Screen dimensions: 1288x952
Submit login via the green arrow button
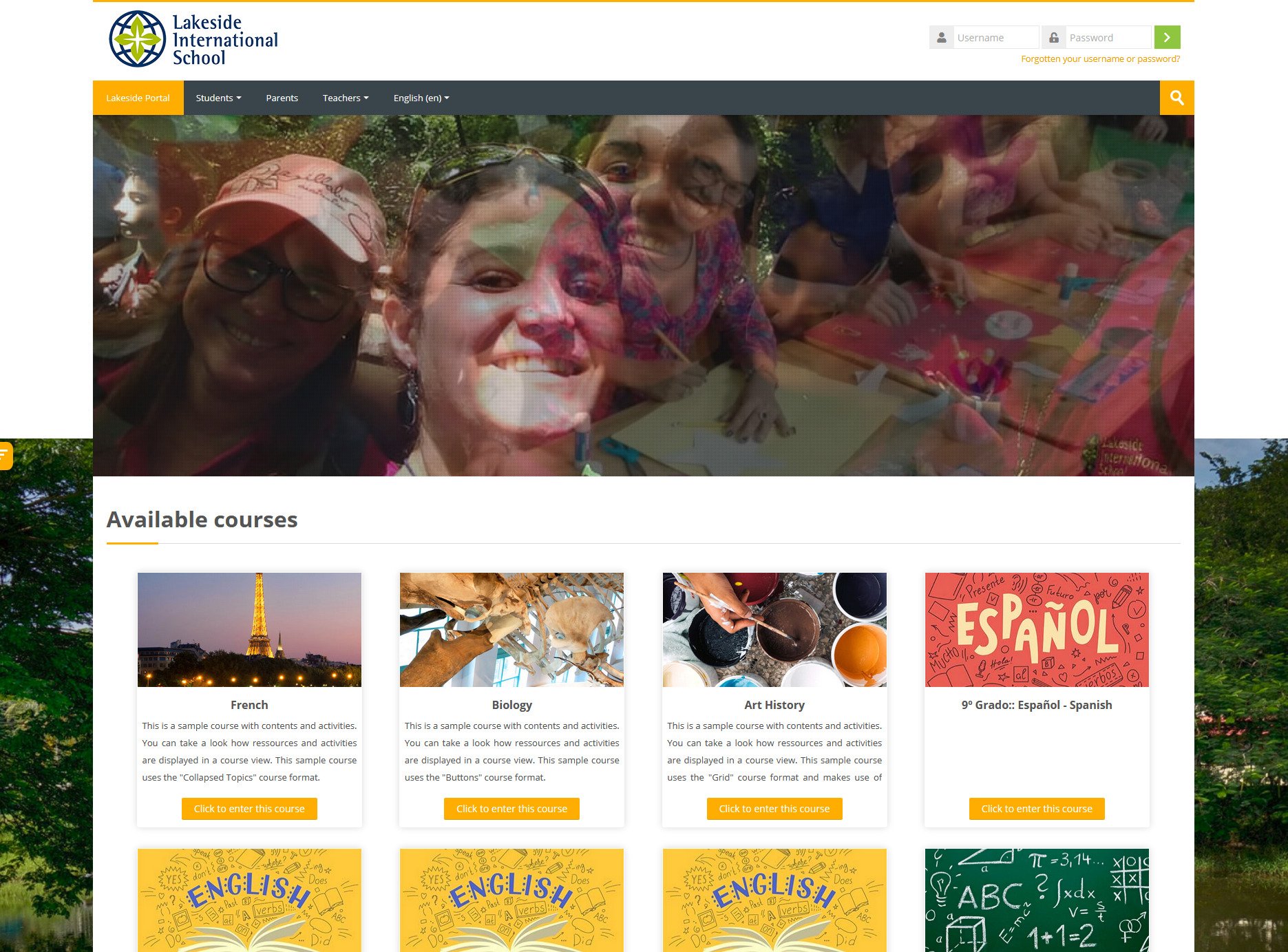coord(1166,37)
